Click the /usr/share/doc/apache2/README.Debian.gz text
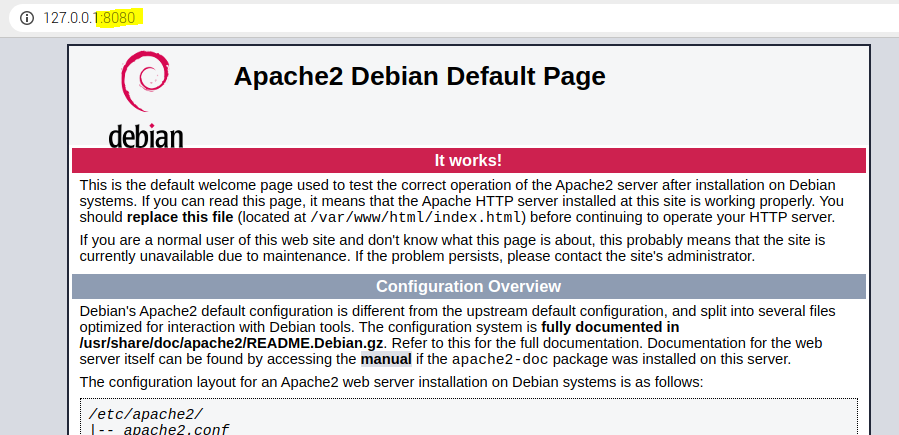 pos(232,343)
